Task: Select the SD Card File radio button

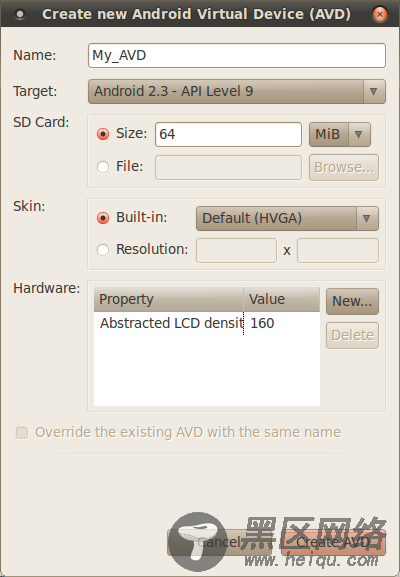Action: point(103,167)
